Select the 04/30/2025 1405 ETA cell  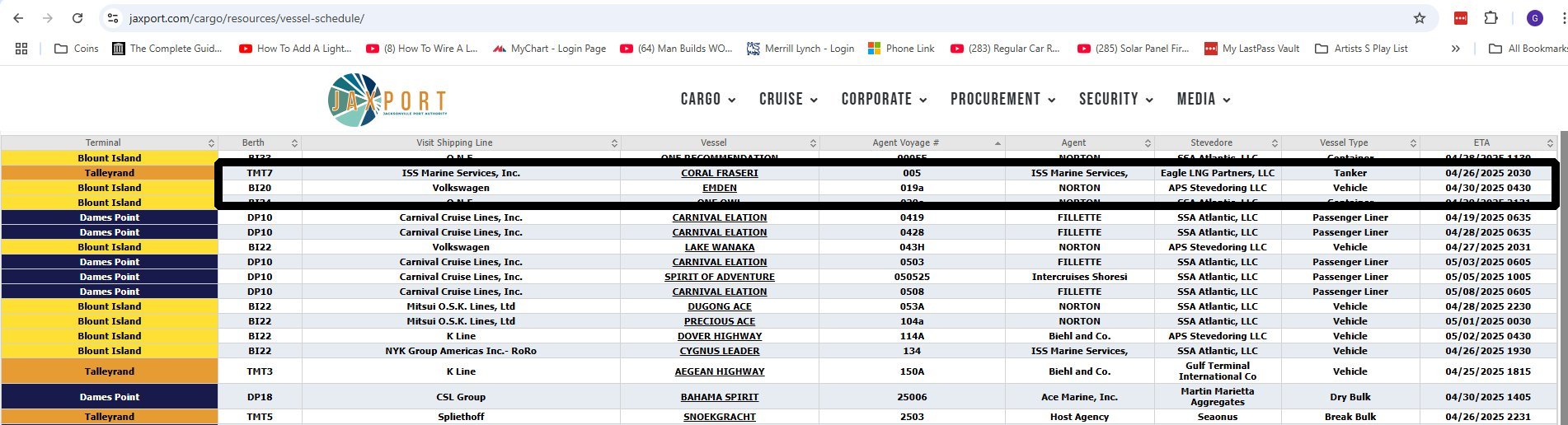[x=1488, y=397]
